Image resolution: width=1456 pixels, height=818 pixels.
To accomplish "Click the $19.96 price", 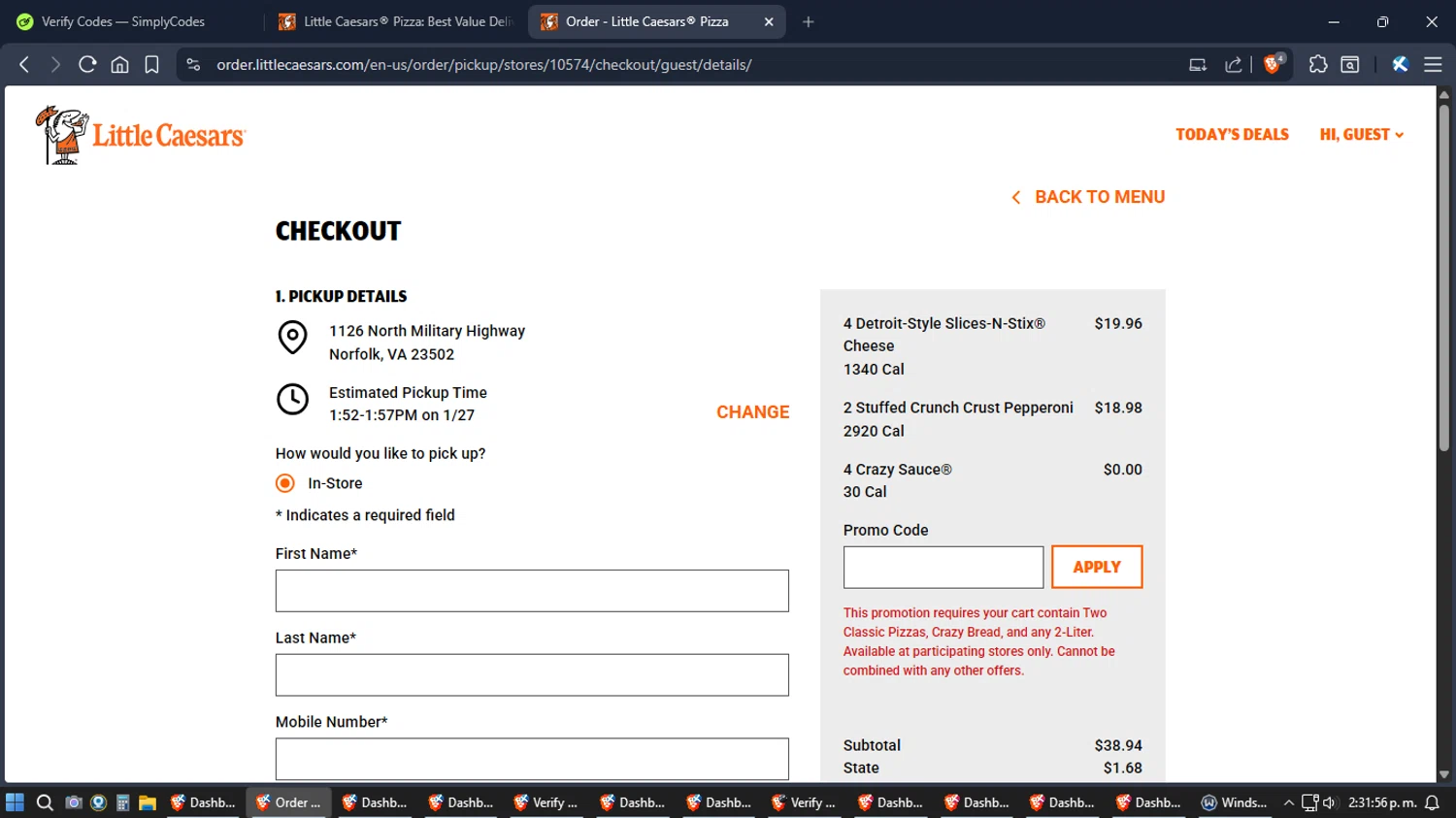I will click(x=1118, y=324).
